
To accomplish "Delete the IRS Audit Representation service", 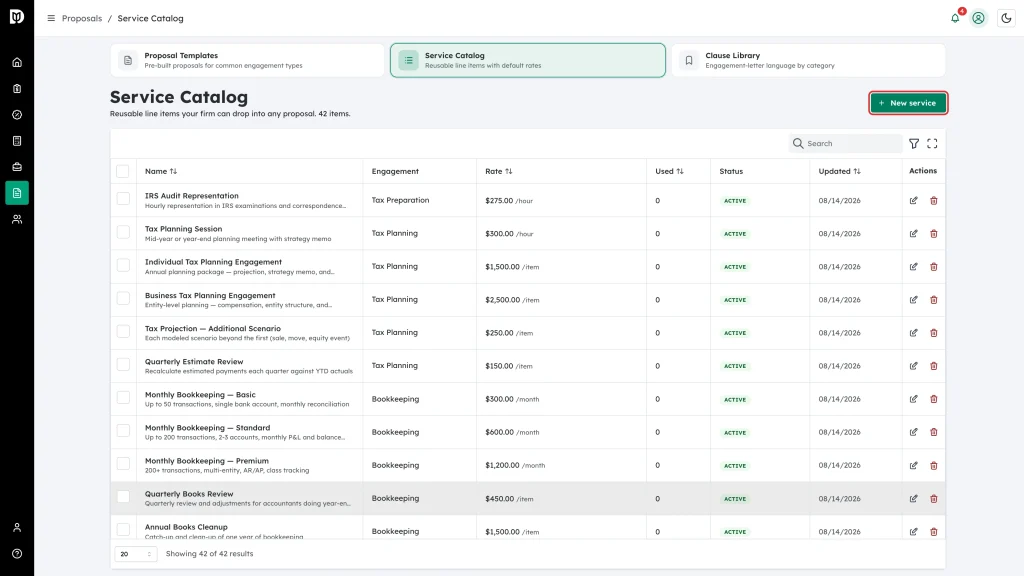I will (934, 200).
